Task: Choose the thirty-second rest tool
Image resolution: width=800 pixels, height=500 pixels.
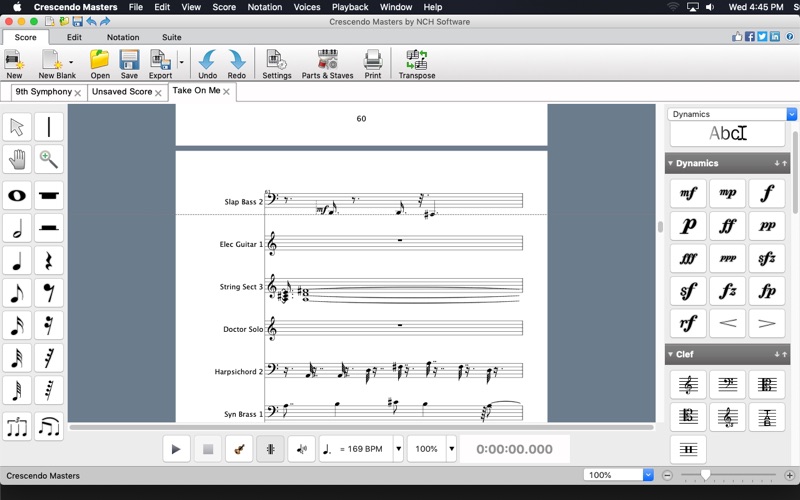Action: click(49, 358)
